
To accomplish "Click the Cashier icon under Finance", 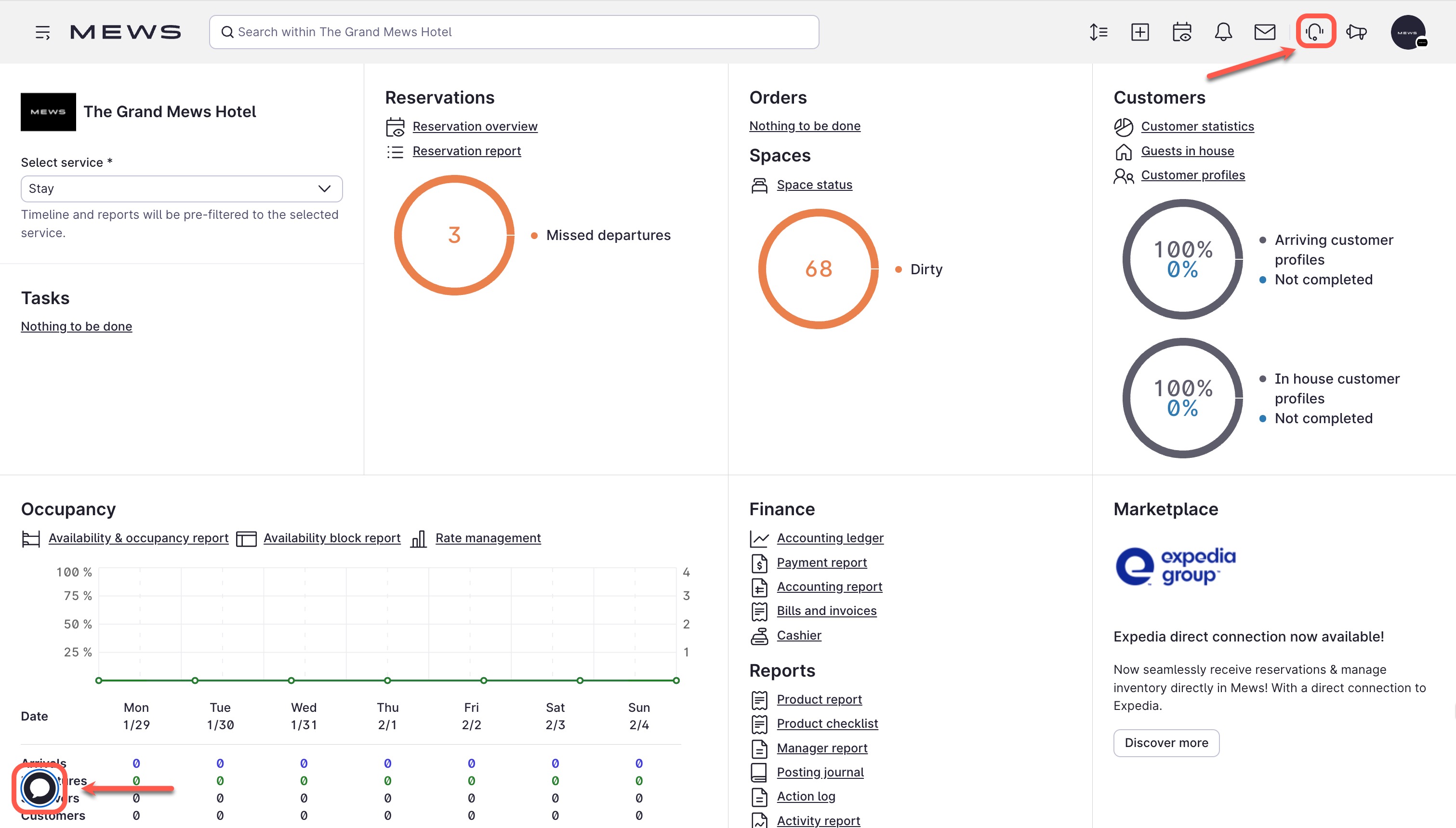I will 760,635.
